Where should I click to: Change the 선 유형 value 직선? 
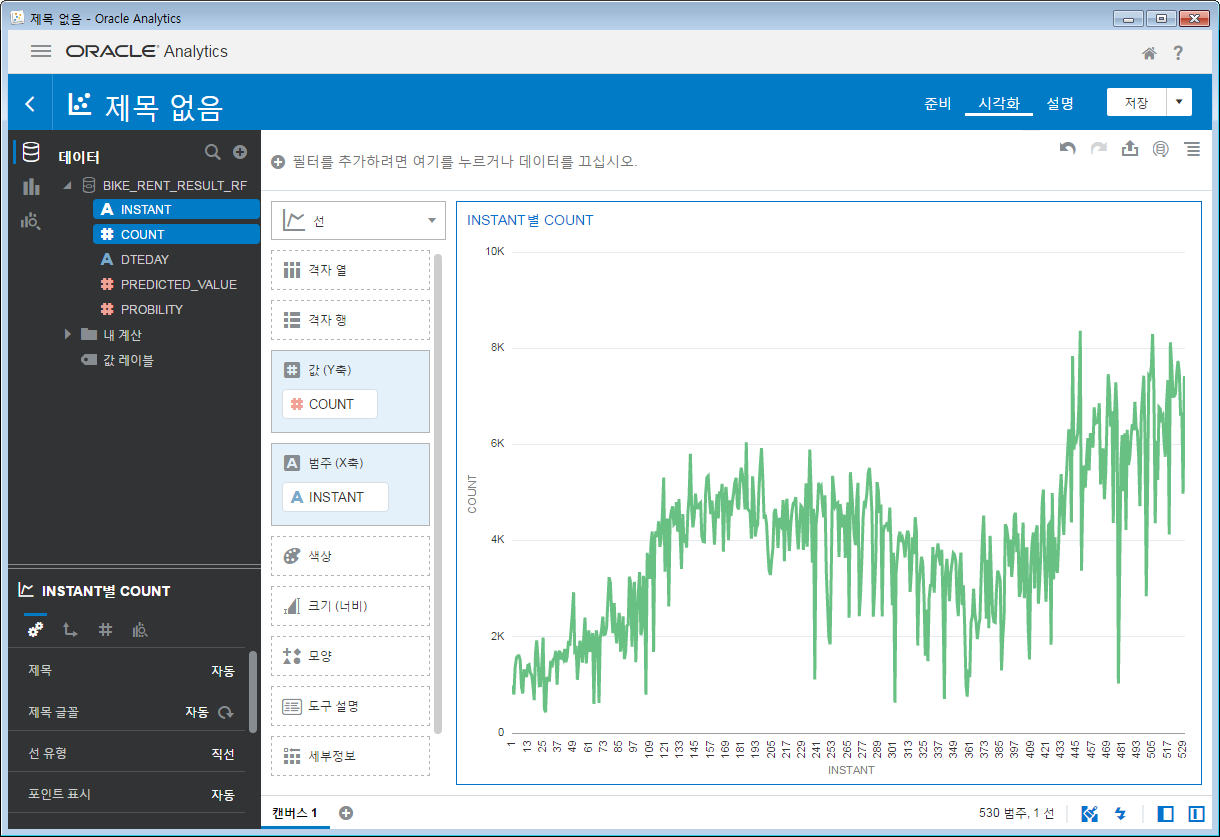click(x=223, y=754)
